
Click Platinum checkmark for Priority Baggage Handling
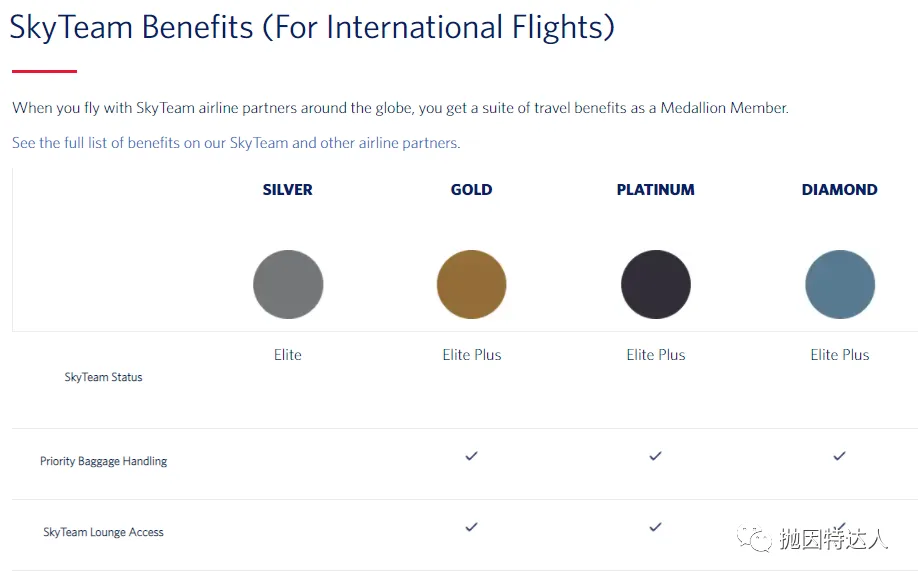pos(656,455)
